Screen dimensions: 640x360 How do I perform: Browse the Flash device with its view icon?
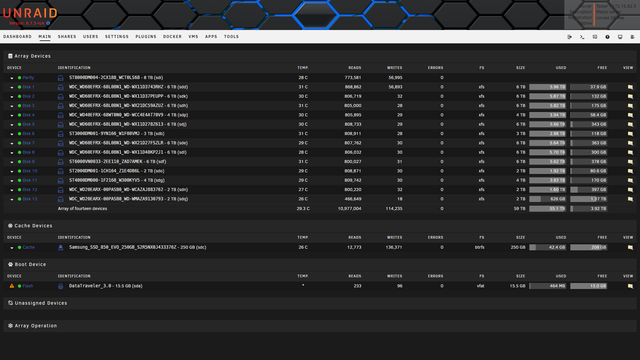pyautogui.click(x=630, y=286)
